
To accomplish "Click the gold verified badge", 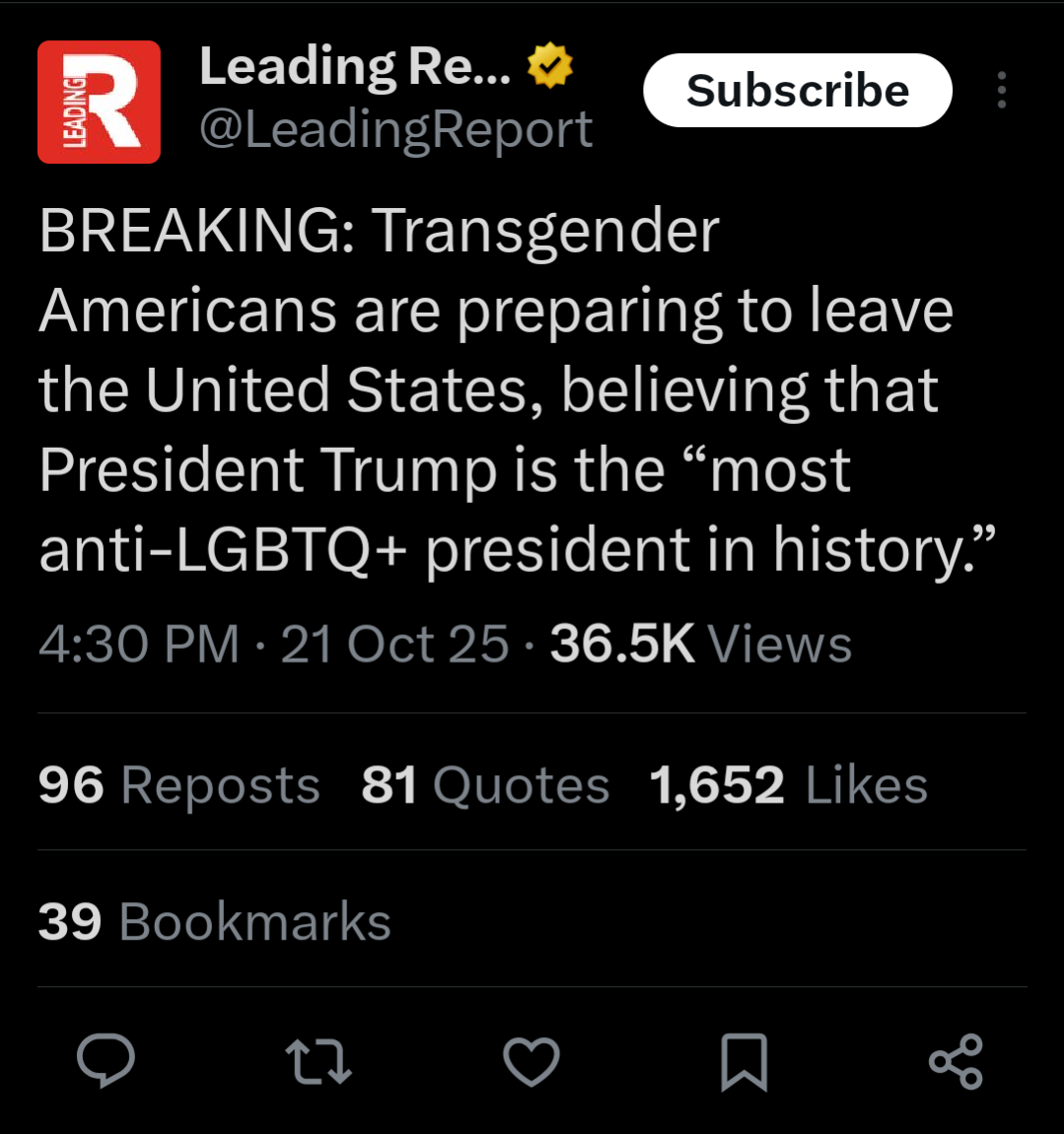I will (550, 65).
